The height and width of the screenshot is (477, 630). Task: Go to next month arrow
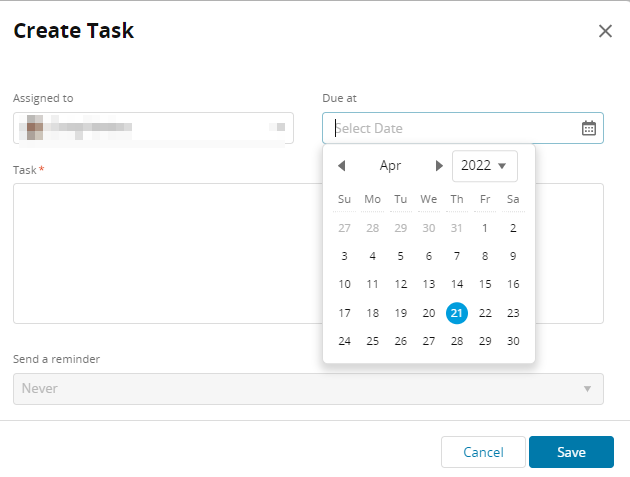pyautogui.click(x=439, y=166)
